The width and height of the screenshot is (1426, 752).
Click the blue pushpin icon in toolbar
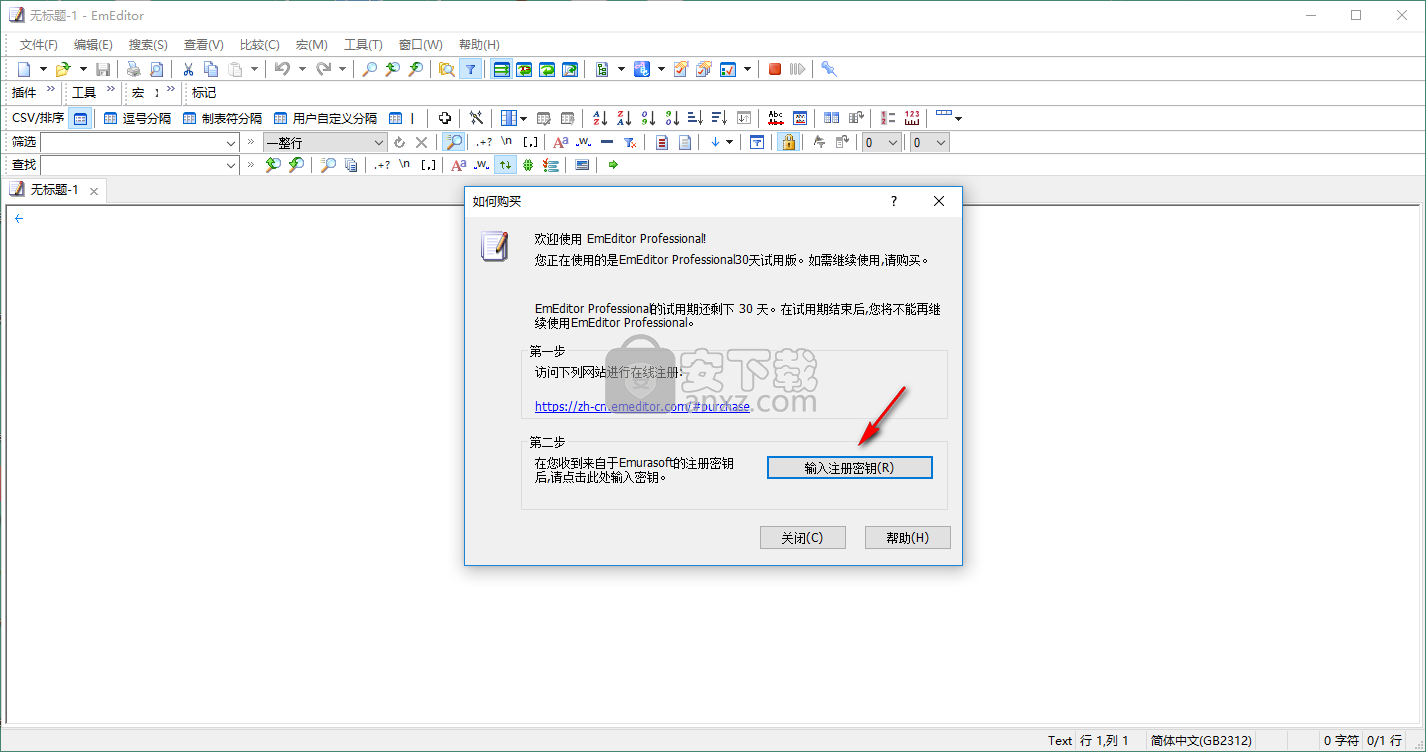829,69
